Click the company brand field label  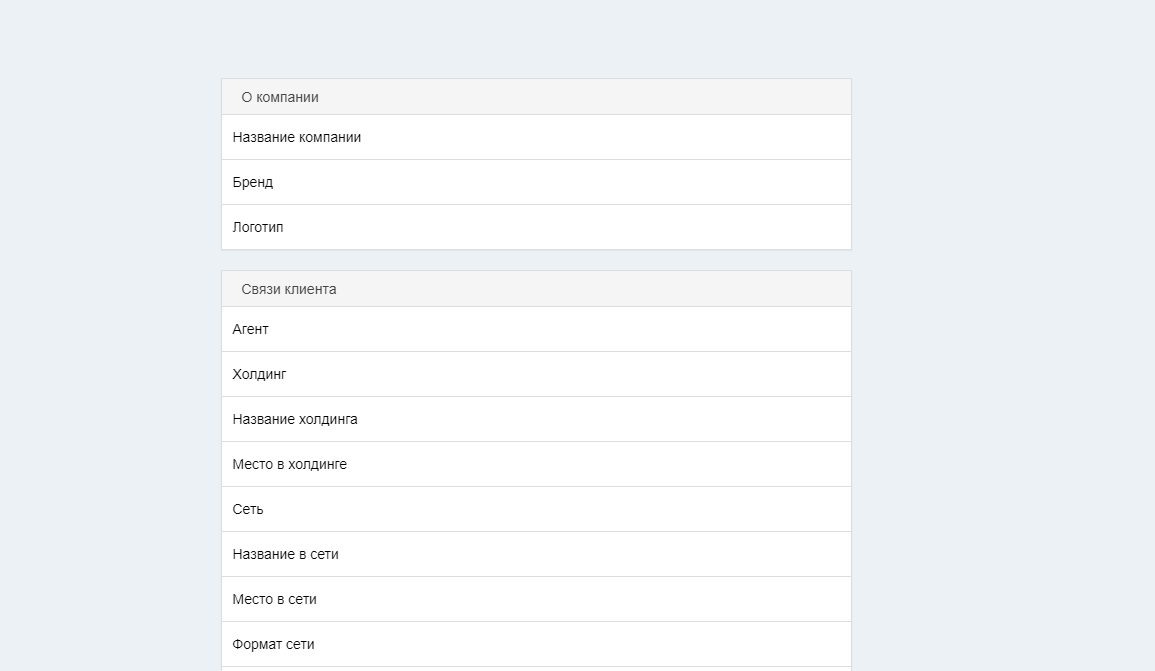[253, 182]
